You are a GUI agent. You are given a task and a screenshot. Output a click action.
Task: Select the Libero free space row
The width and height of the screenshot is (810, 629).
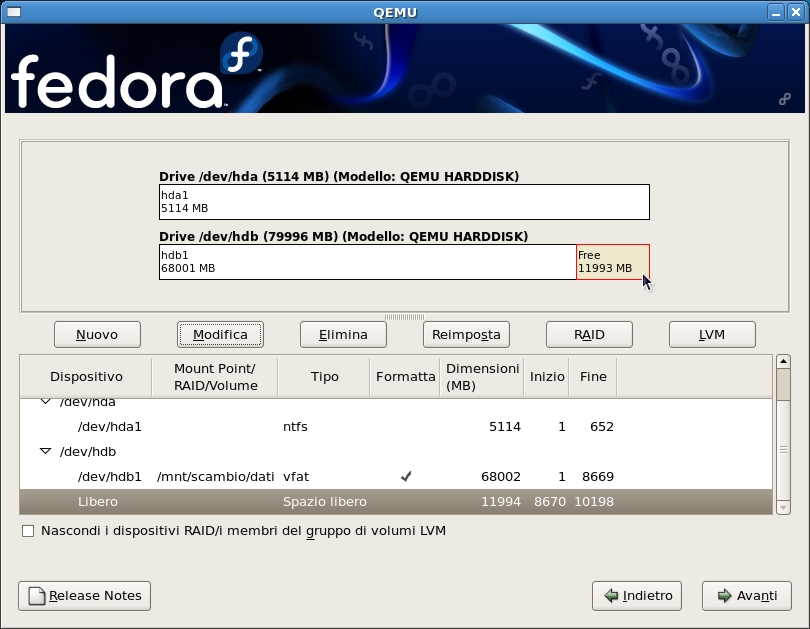[396, 501]
